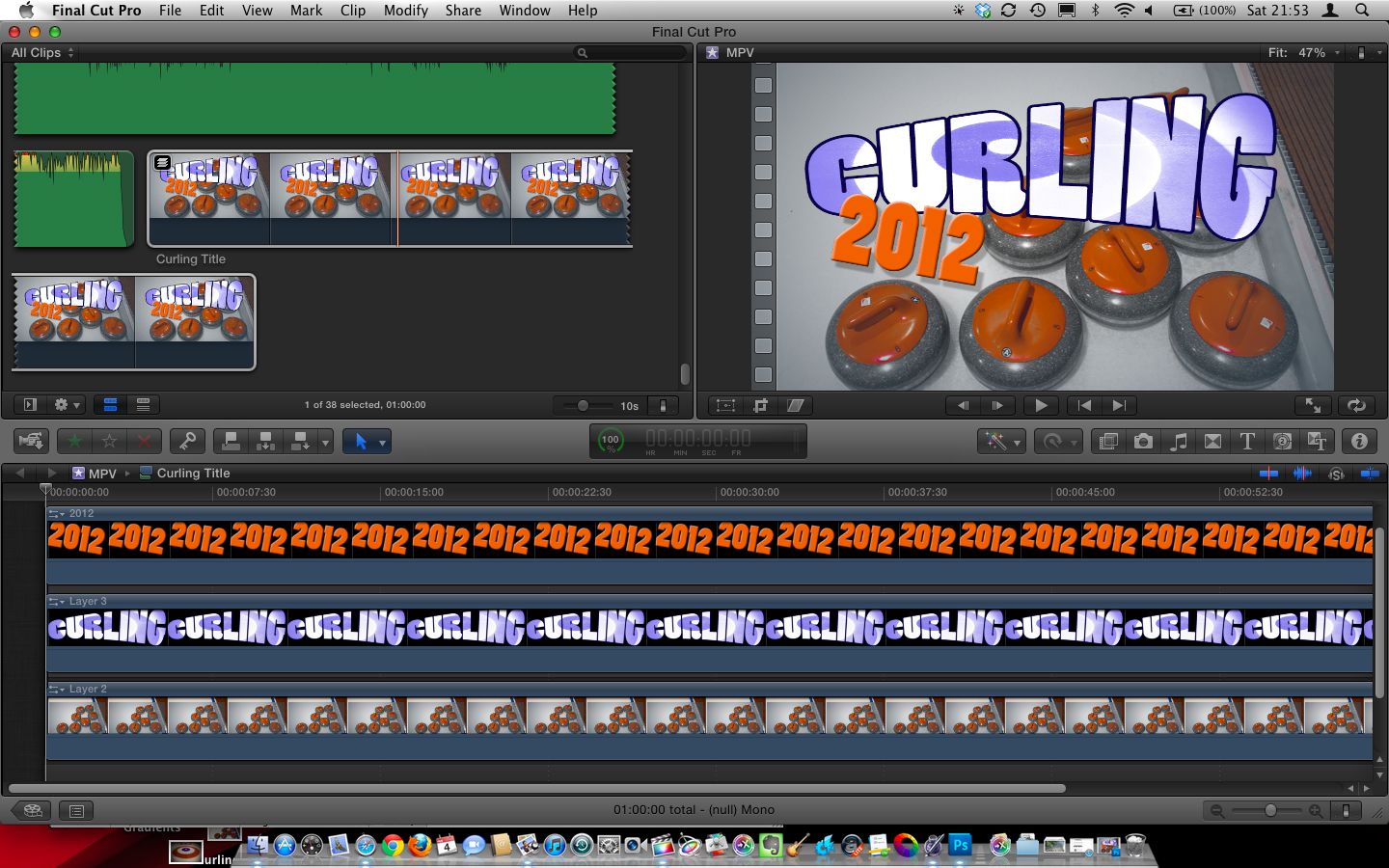Viewport: 1389px width, 868px height.
Task: Open the Share menu
Action: coord(463,11)
